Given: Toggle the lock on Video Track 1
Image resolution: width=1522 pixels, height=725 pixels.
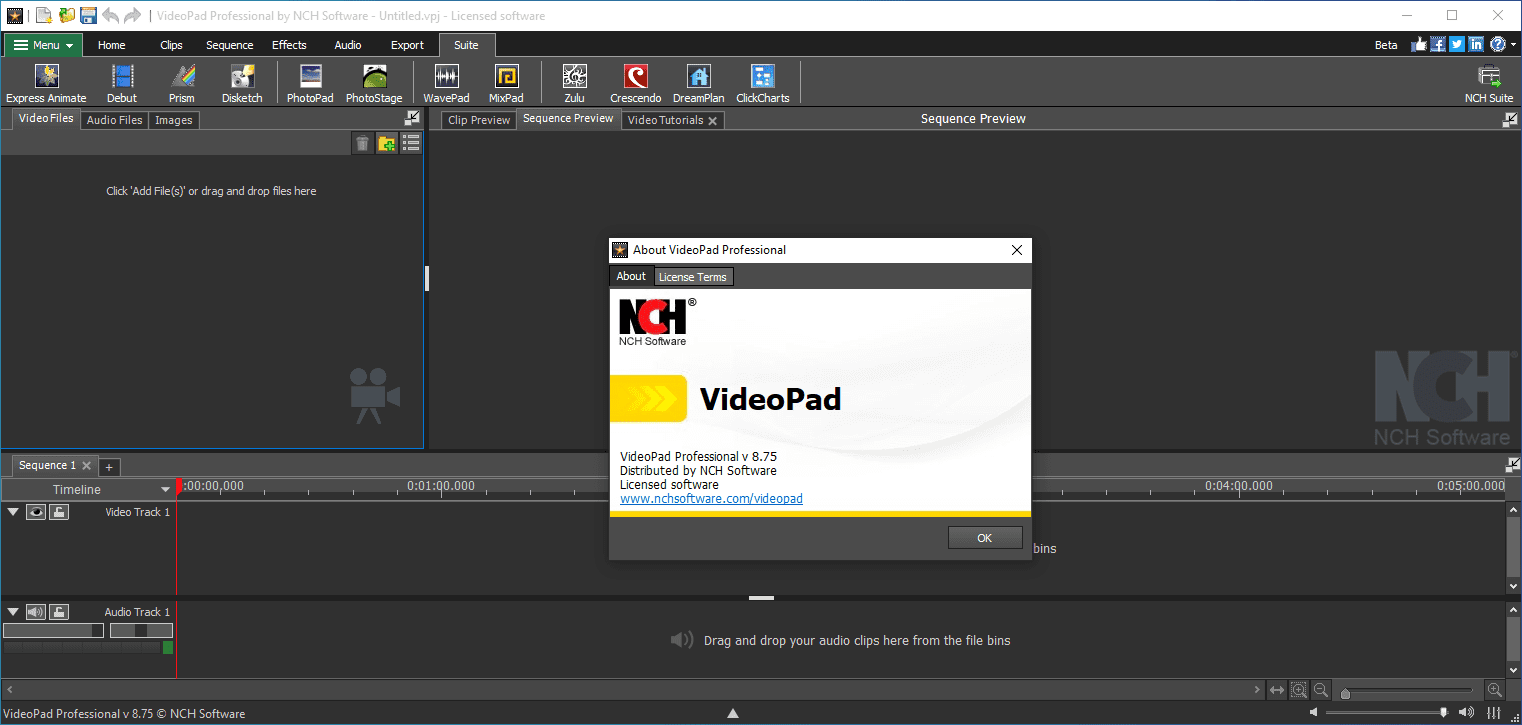Looking at the screenshot, I should (x=60, y=512).
